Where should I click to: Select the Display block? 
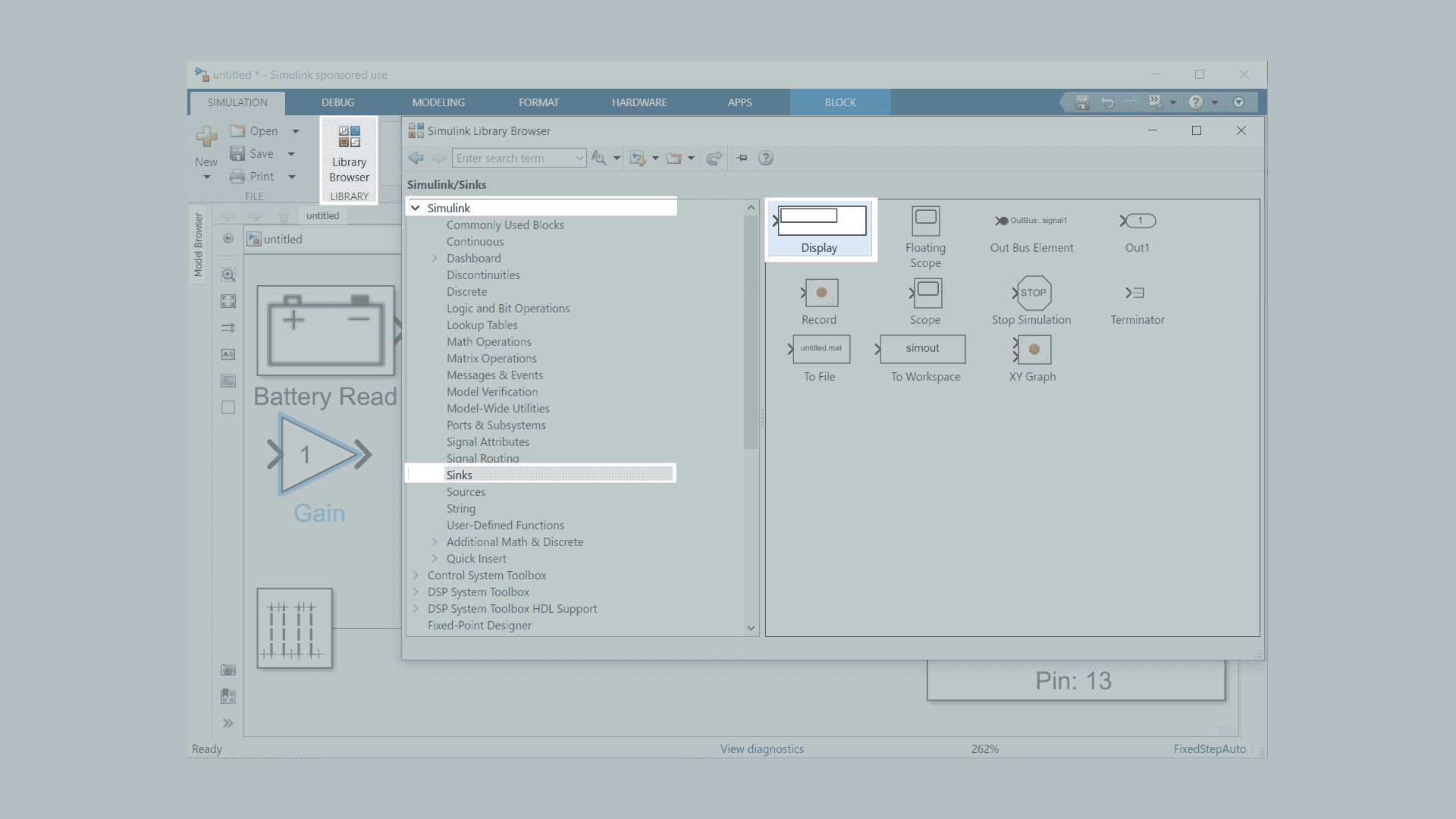click(821, 221)
